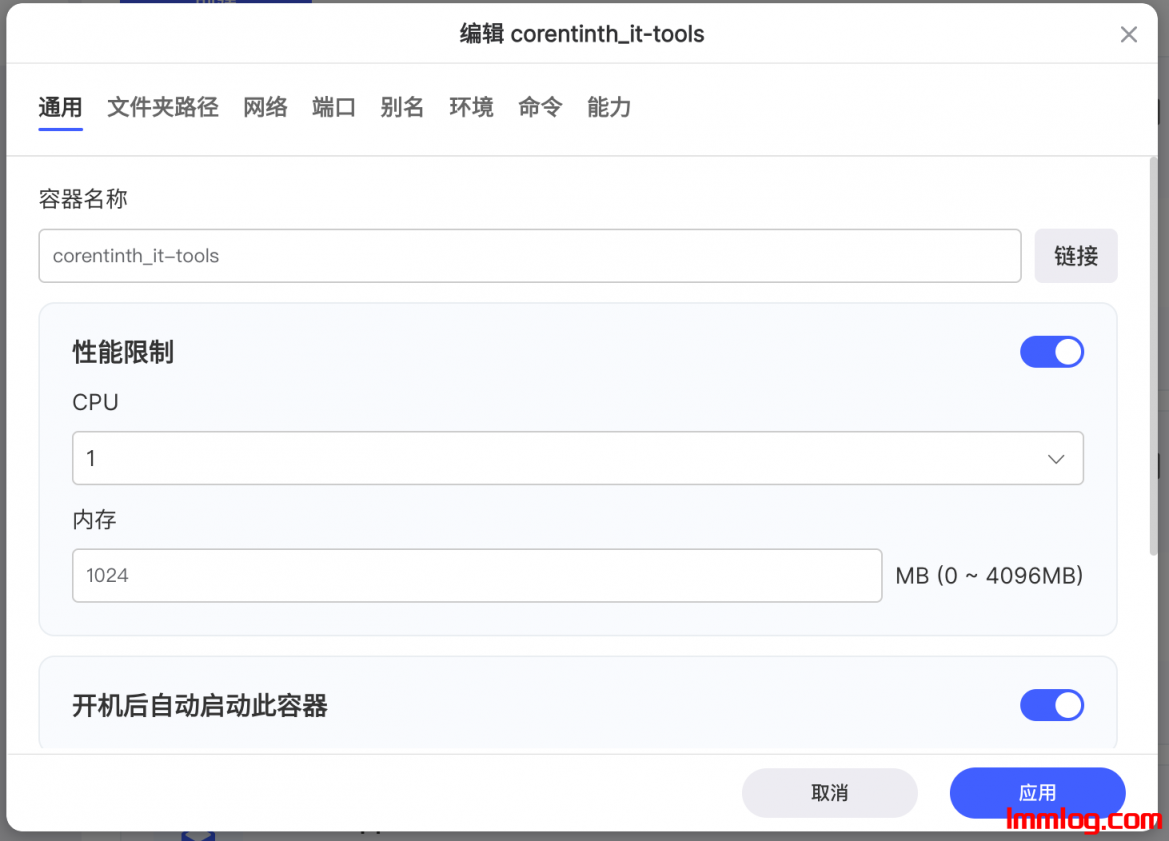Click 取消 to cancel editing
The width and height of the screenshot is (1169, 841).
coord(830,792)
